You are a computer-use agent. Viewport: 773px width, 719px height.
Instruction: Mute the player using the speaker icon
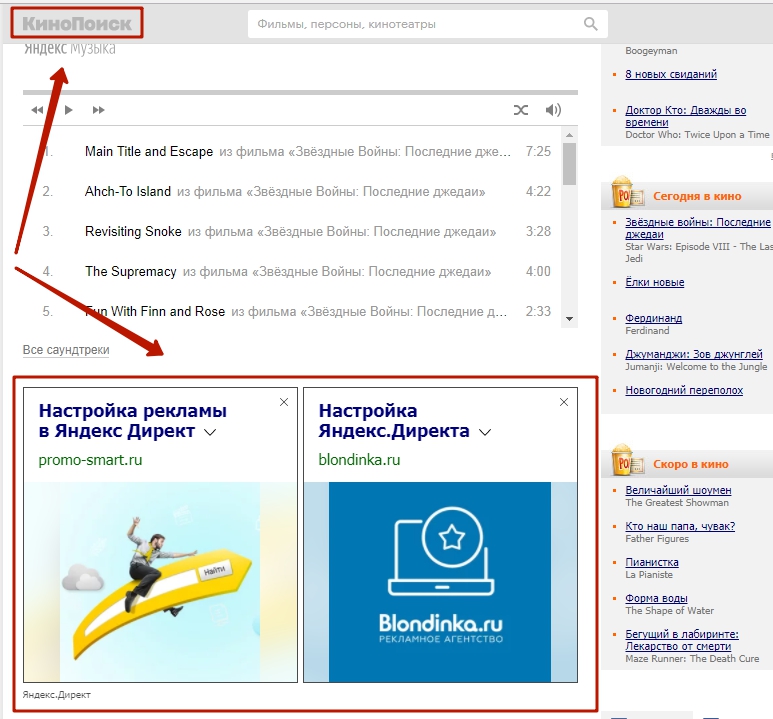coord(553,110)
